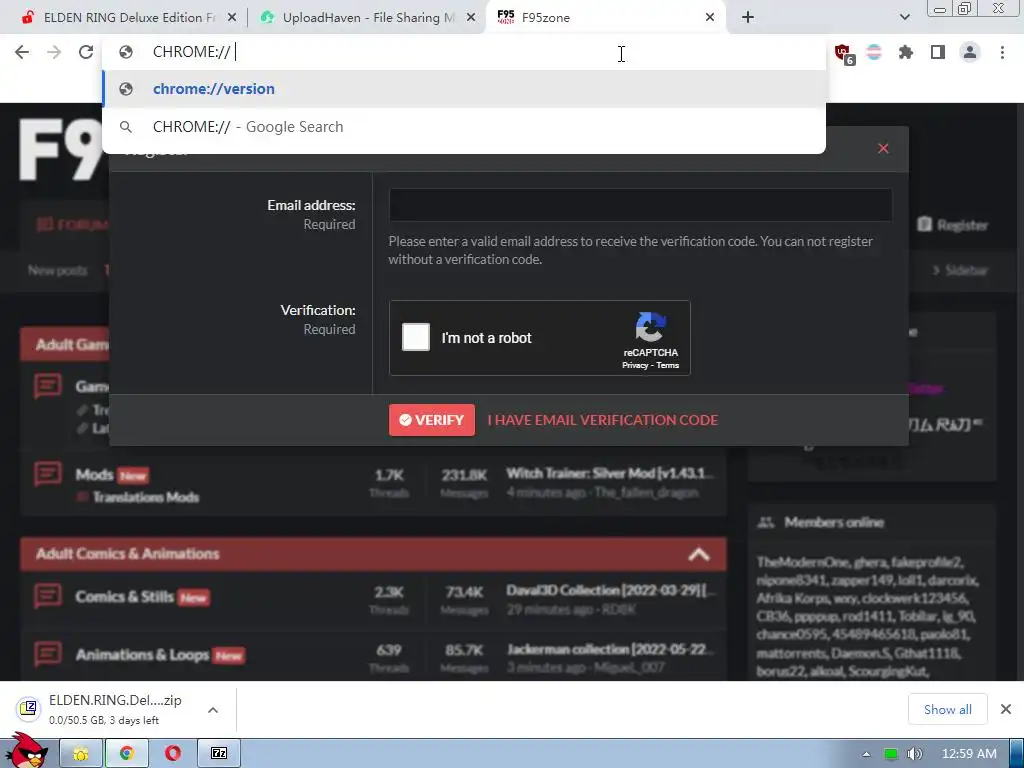Image resolution: width=1024 pixels, height=768 pixels.
Task: Click the Chrome taskbar icon
Action: 127,754
